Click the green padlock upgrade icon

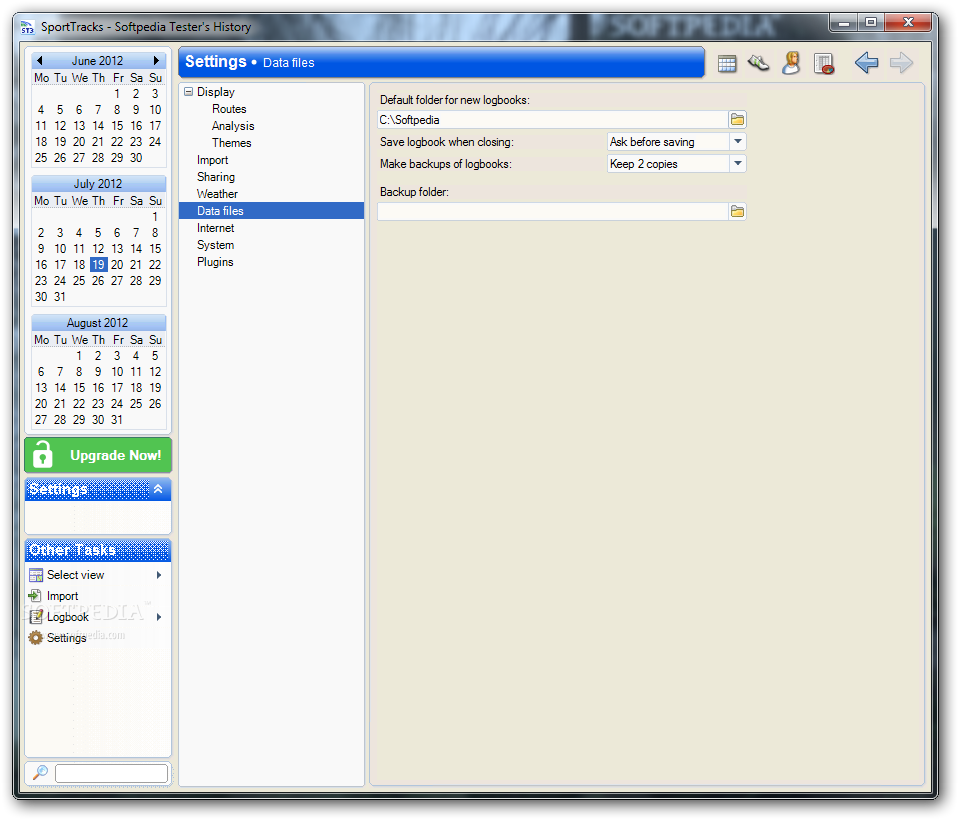point(42,454)
